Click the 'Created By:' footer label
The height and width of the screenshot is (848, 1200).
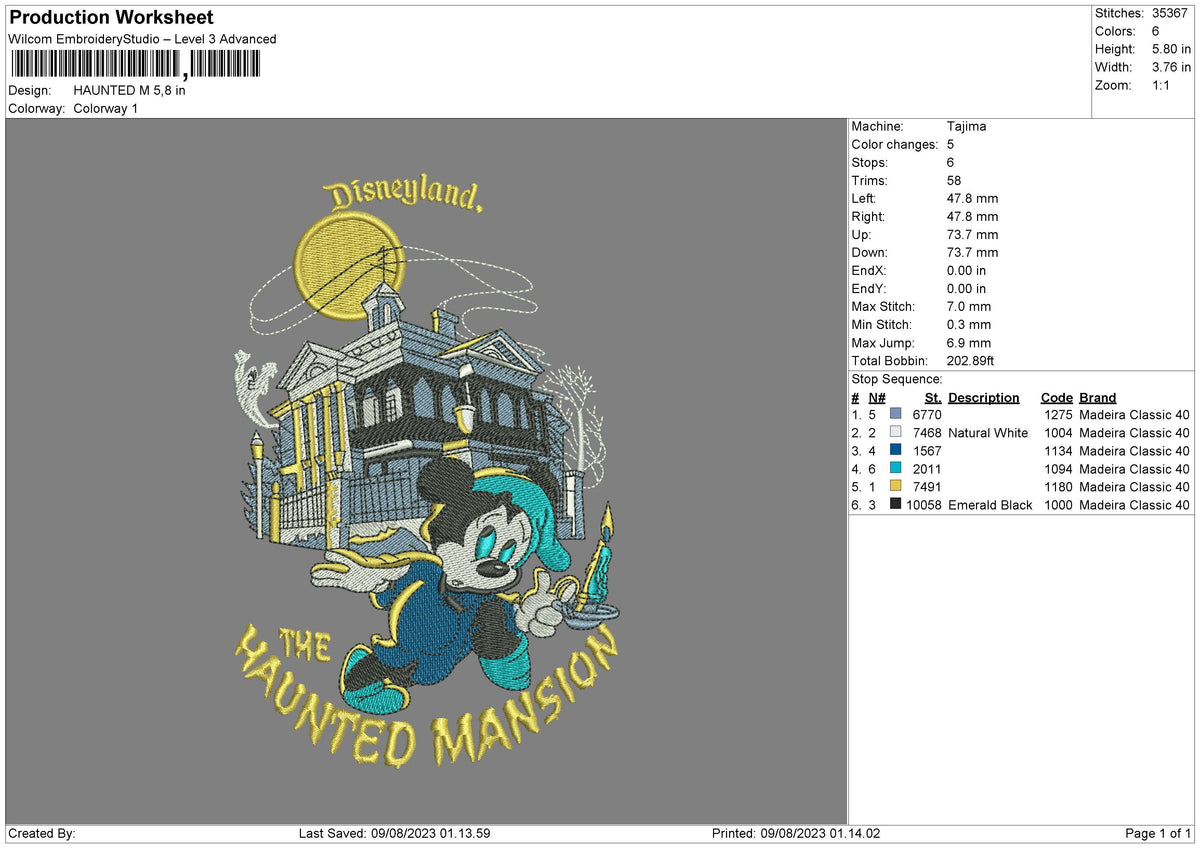click(x=42, y=834)
